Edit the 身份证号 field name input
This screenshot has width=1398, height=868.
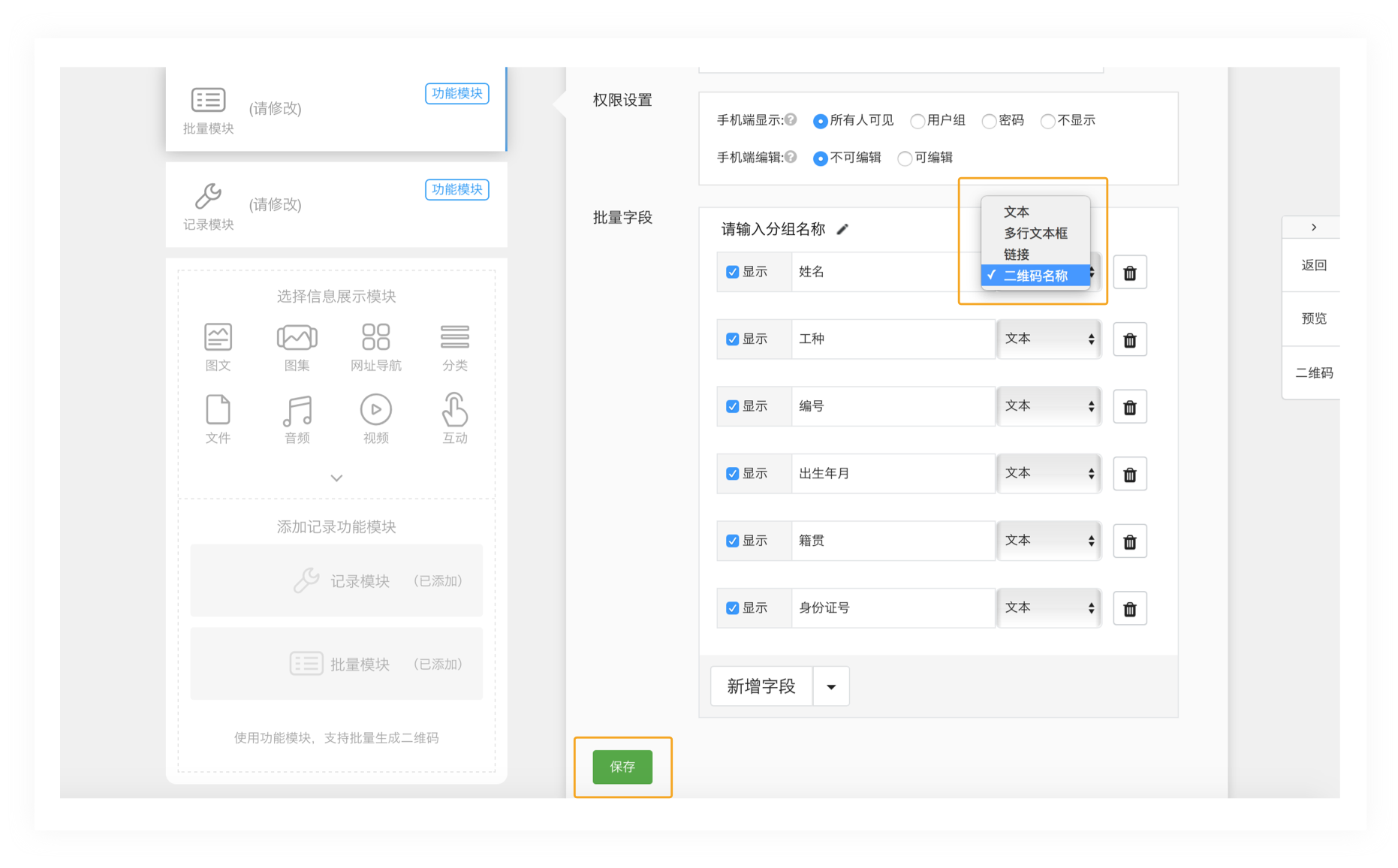[x=893, y=608]
